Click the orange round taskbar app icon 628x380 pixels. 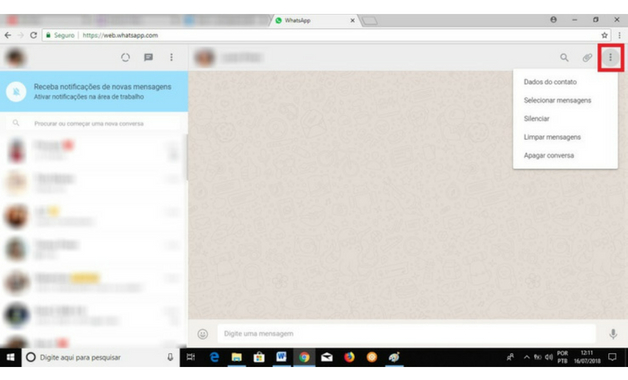[x=372, y=357]
